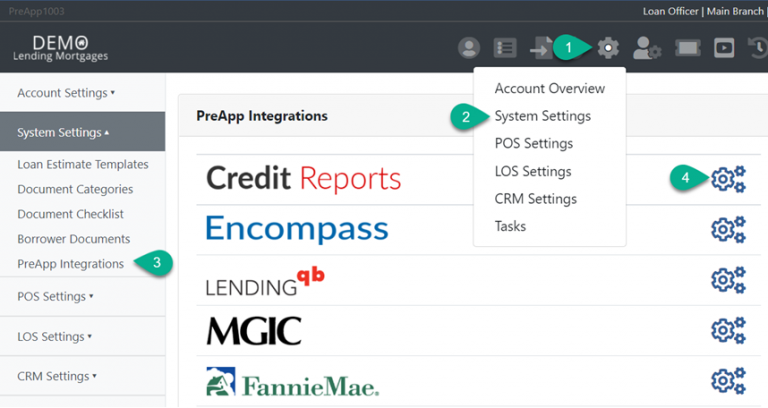Open the user settings icon in toolbar

(647, 47)
